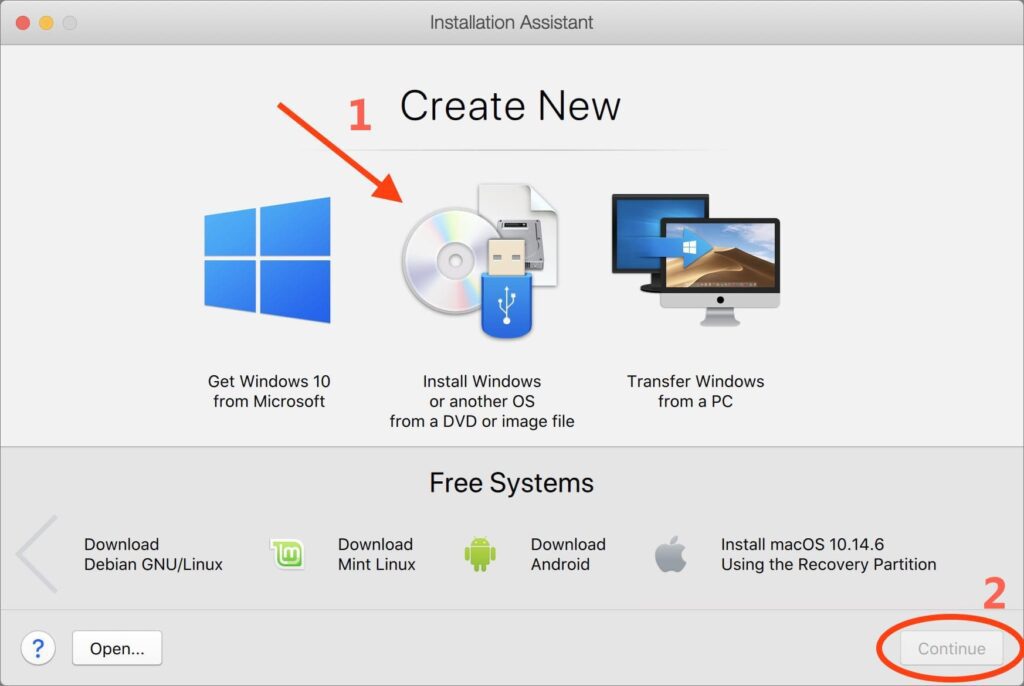Open help with the question mark button
Screen dimensions: 1024x686
click(38, 648)
